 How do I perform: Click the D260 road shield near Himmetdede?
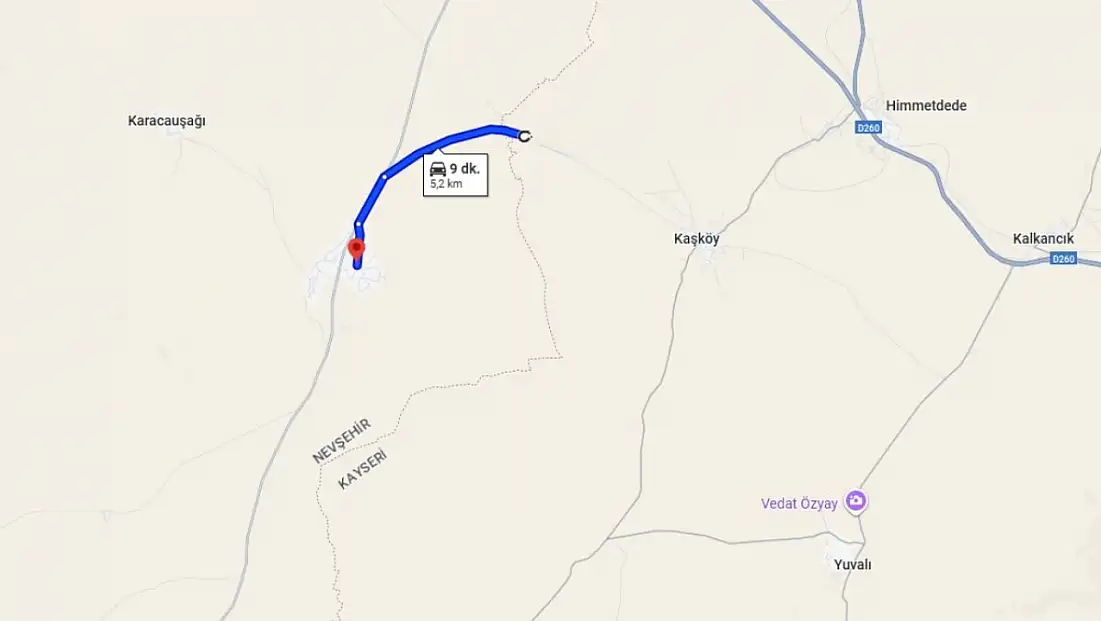point(869,128)
